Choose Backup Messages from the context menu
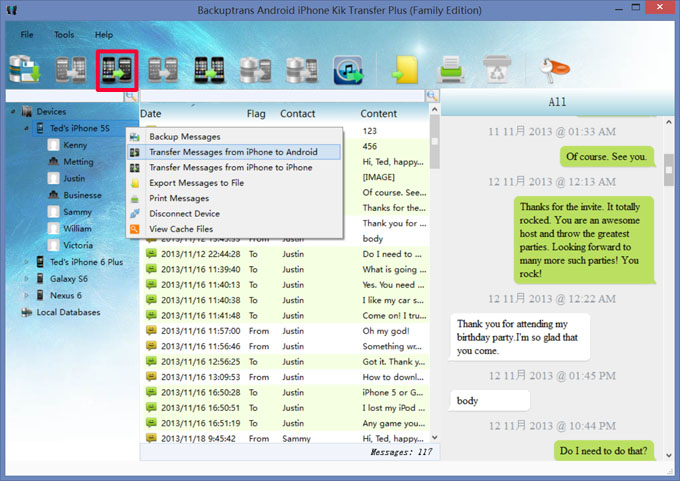Viewport: 680px width, 481px height. coord(234,137)
